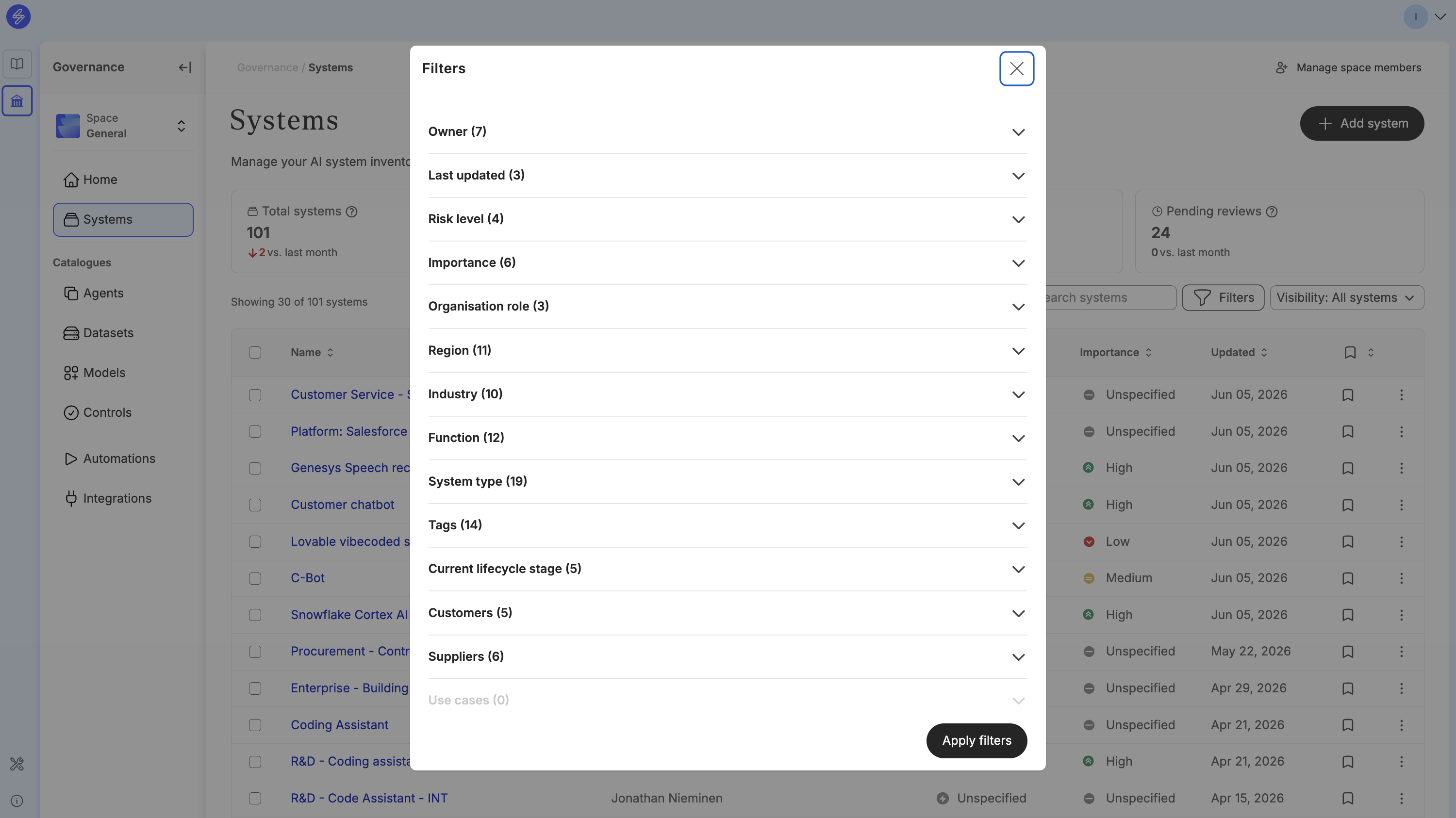Check the Snowflake Cortex AI row checkbox
The height and width of the screenshot is (818, 1456).
pos(255,615)
